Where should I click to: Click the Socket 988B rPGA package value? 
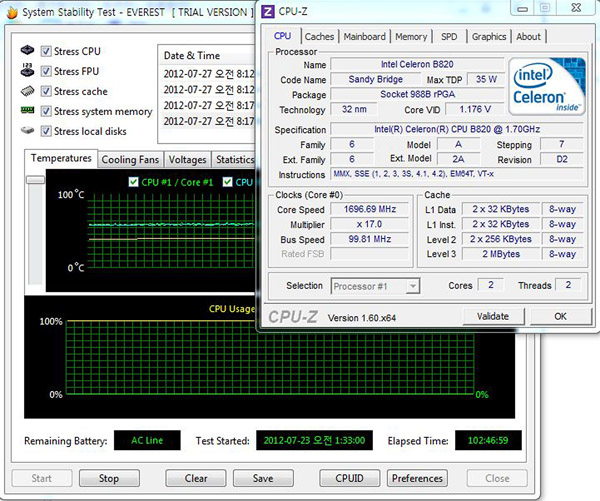coord(417,94)
